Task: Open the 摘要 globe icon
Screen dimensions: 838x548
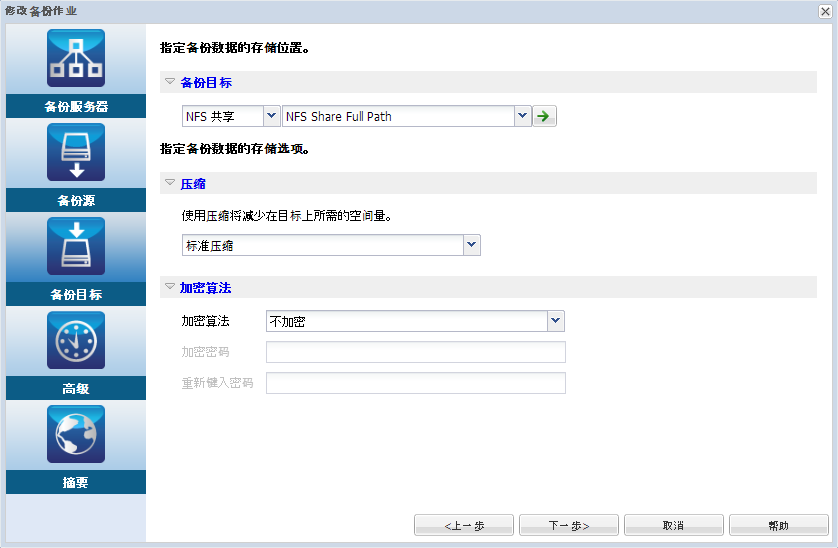Action: [76, 434]
